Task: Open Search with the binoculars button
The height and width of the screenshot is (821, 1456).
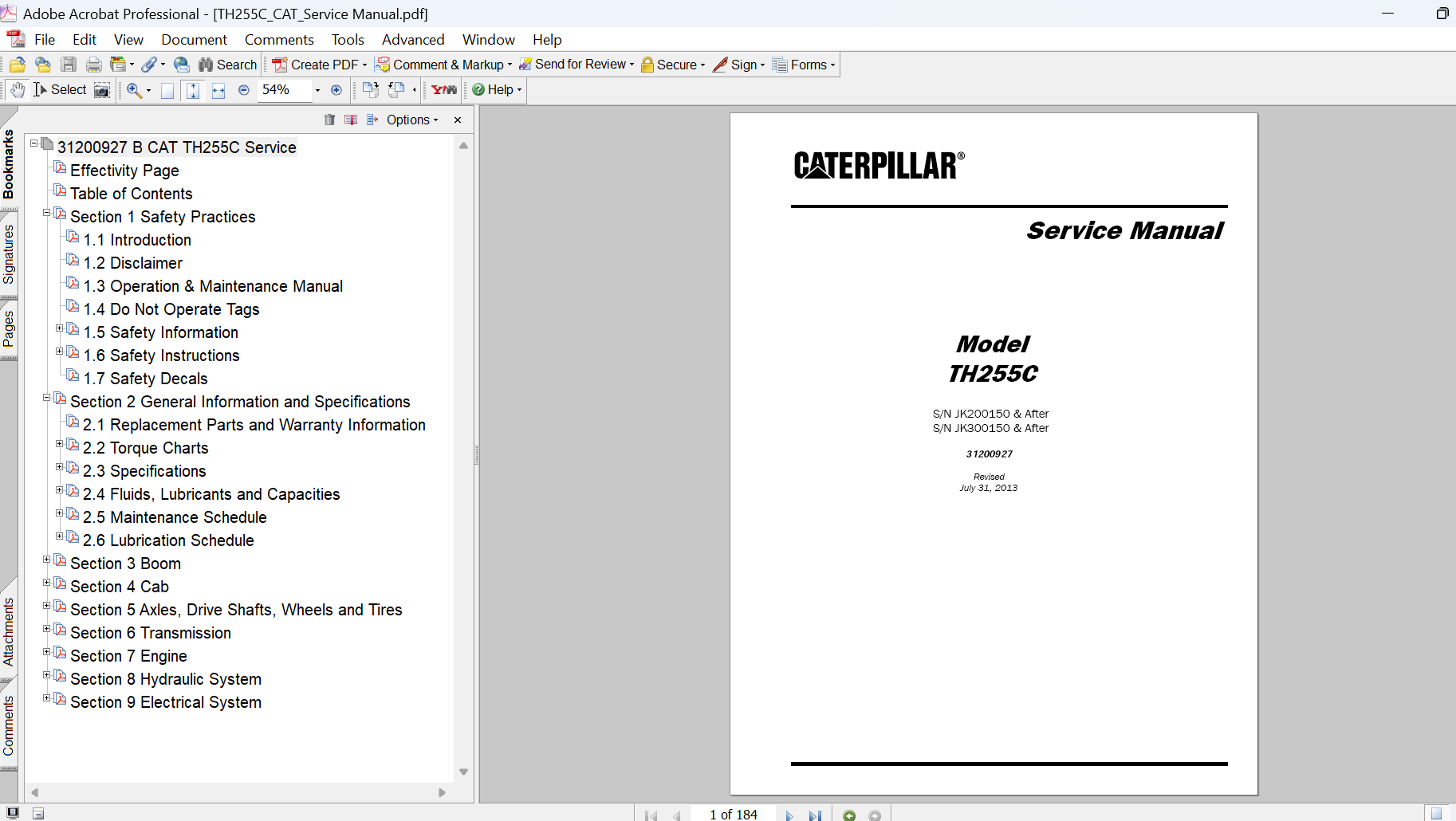Action: [228, 65]
